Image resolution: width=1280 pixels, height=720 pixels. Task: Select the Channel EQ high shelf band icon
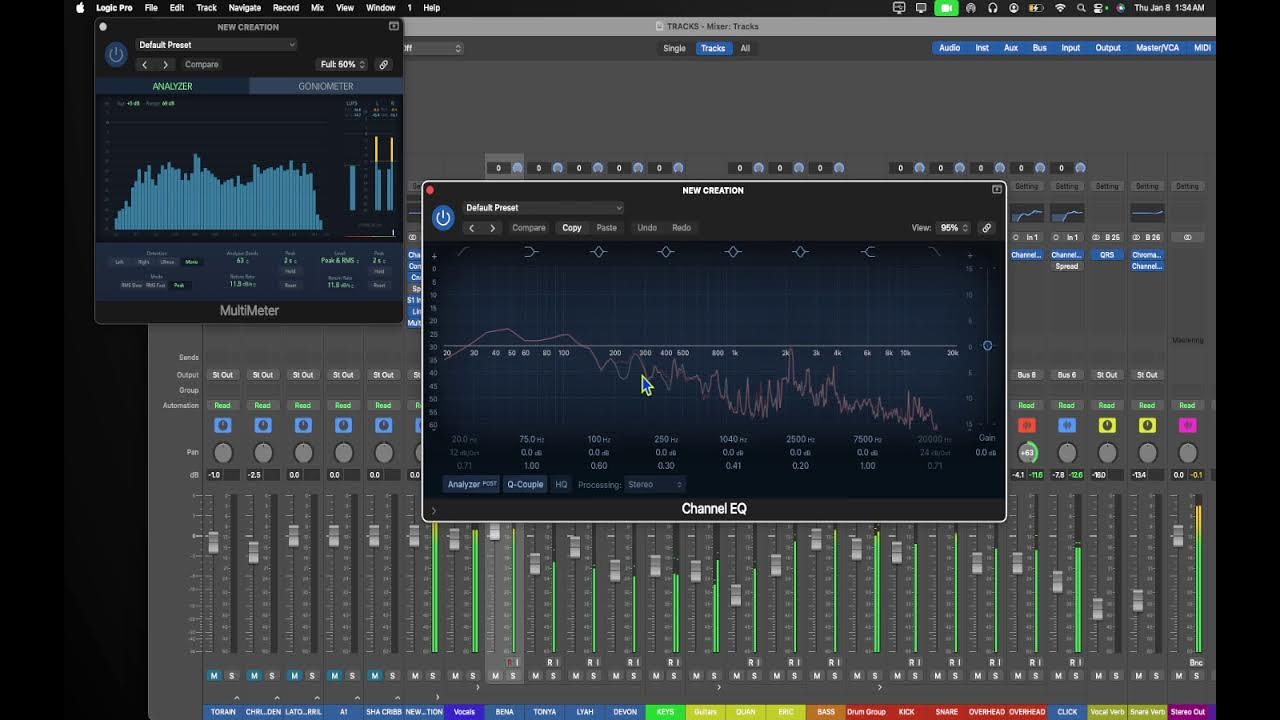point(868,252)
